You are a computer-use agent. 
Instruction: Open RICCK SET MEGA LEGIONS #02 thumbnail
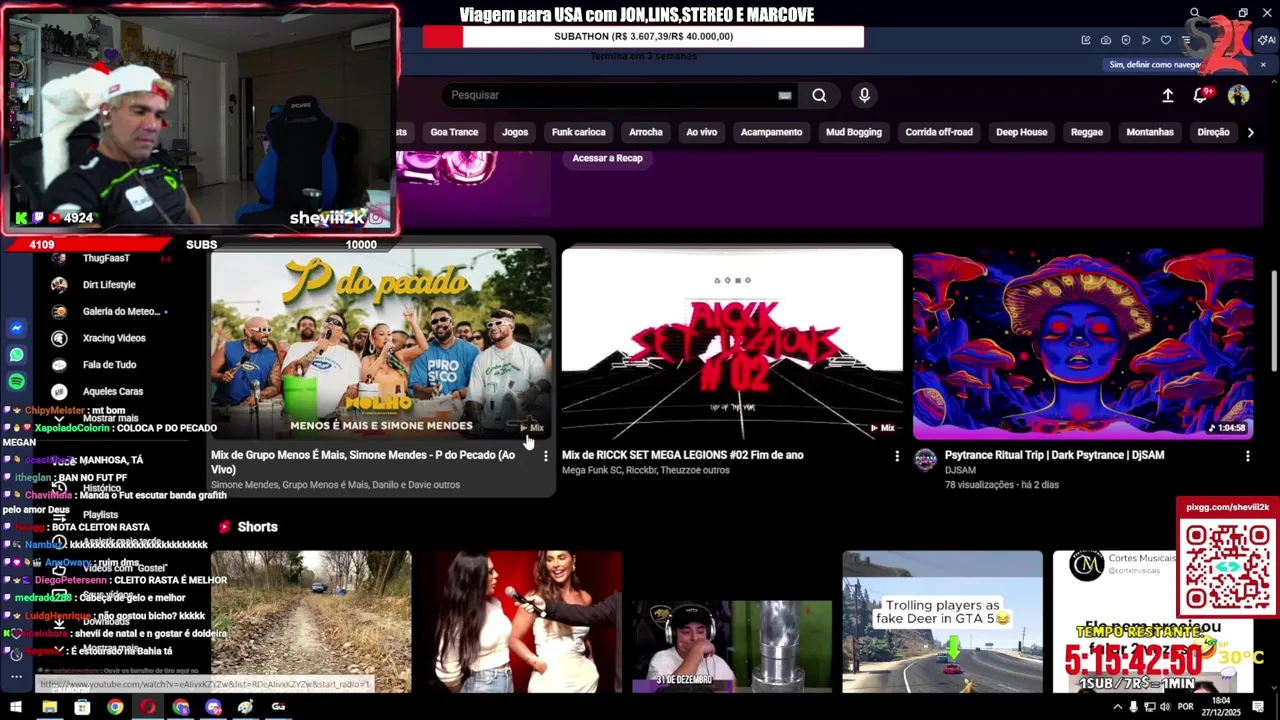tap(732, 343)
